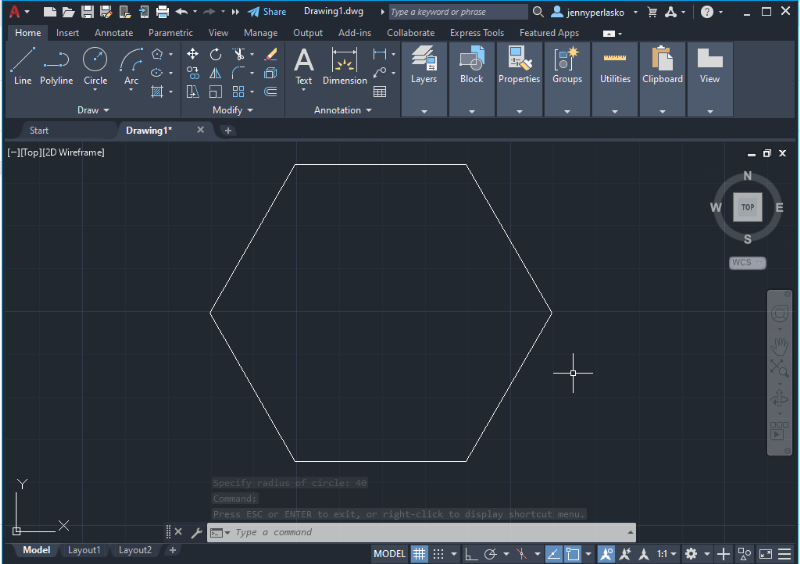Select the Line drawing tool
800x564 pixels.
[23, 66]
